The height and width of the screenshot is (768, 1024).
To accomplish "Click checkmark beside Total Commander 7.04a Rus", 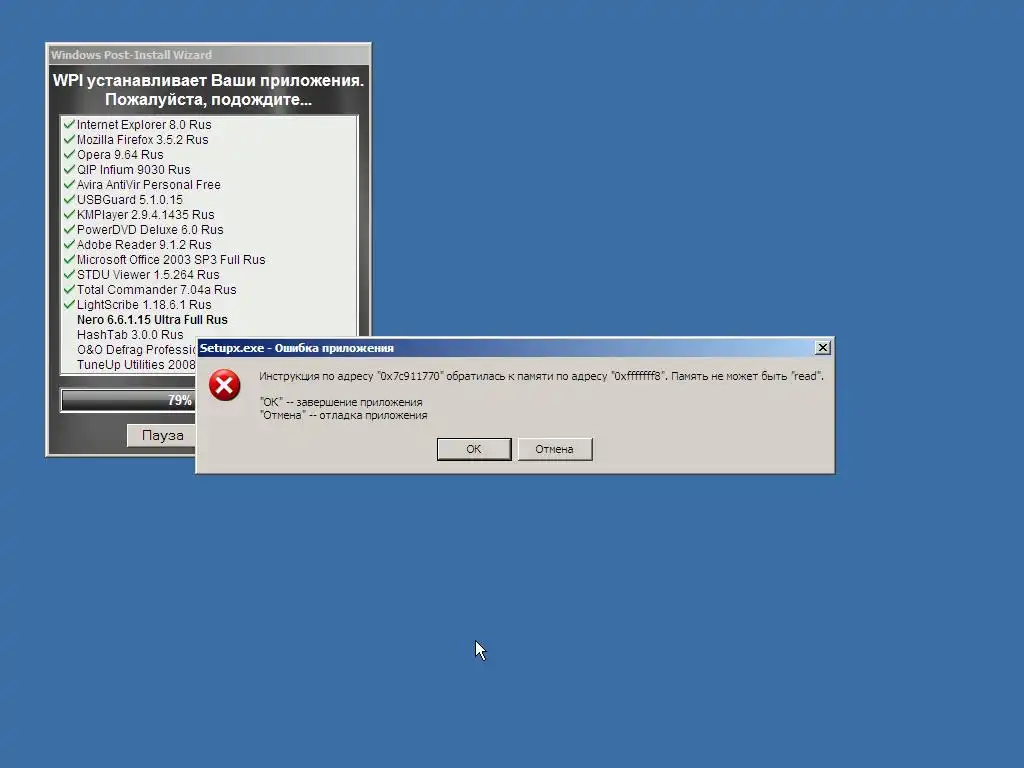I will tap(69, 289).
